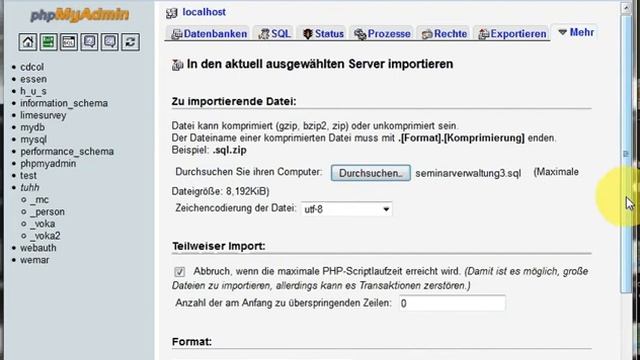Switch to the Status tab
The image size is (640, 360).
click(323, 33)
